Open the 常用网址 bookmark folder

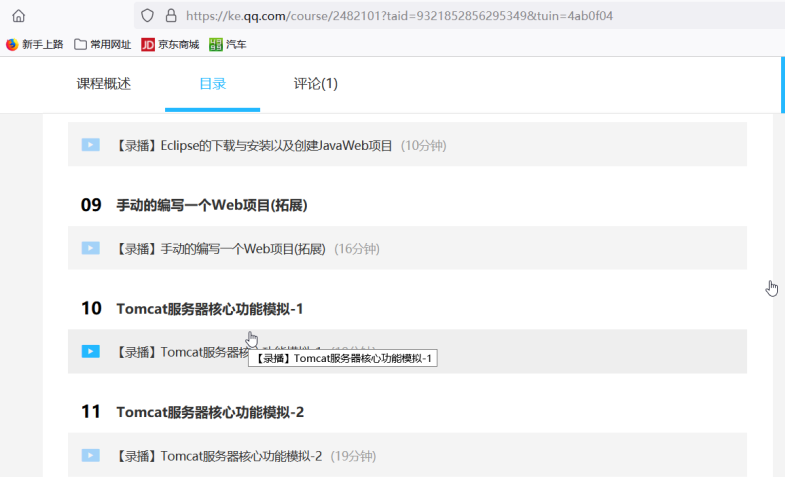103,45
